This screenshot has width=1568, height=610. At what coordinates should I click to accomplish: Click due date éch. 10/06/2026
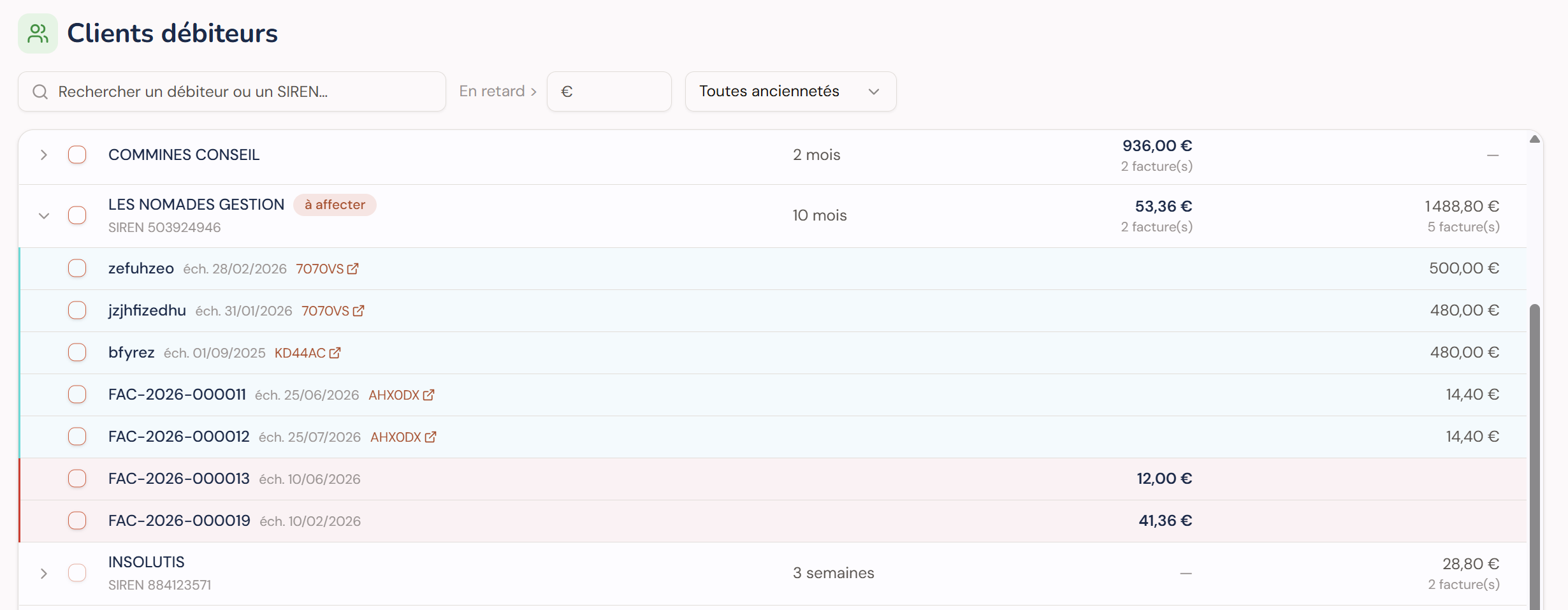[310, 479]
